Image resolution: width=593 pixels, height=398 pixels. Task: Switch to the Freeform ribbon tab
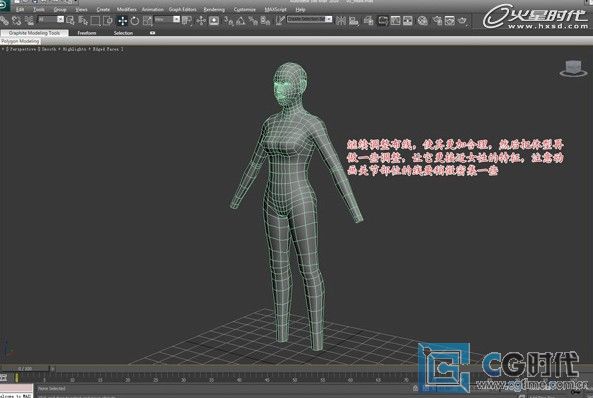pos(87,33)
